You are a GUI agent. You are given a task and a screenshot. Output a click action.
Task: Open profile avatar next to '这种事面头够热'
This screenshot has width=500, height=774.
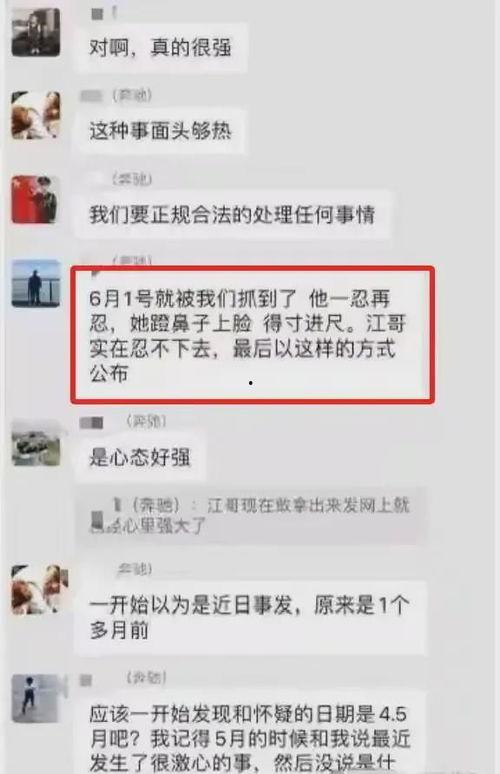(36, 115)
